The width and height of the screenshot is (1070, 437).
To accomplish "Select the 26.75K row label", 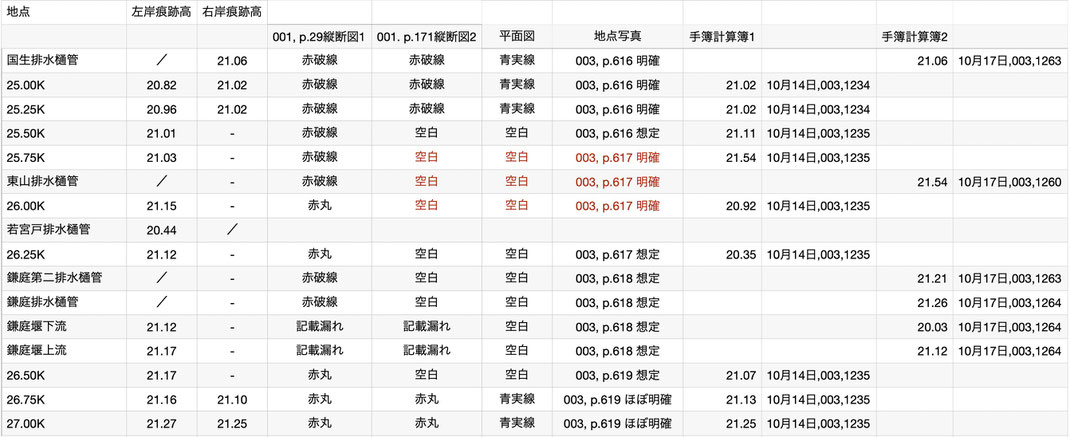I will click(x=26, y=399).
